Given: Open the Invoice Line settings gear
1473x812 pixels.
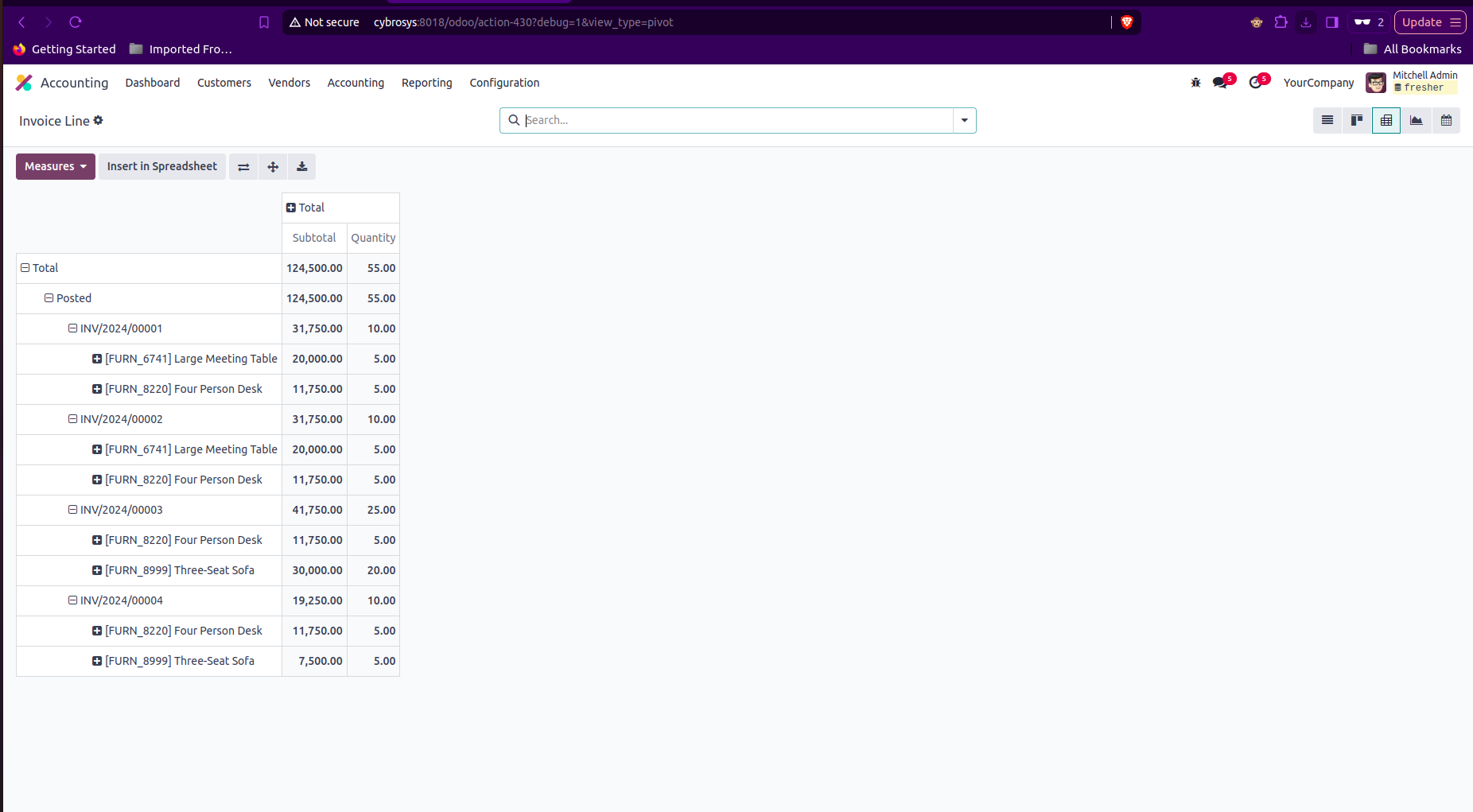Looking at the screenshot, I should pyautogui.click(x=99, y=120).
